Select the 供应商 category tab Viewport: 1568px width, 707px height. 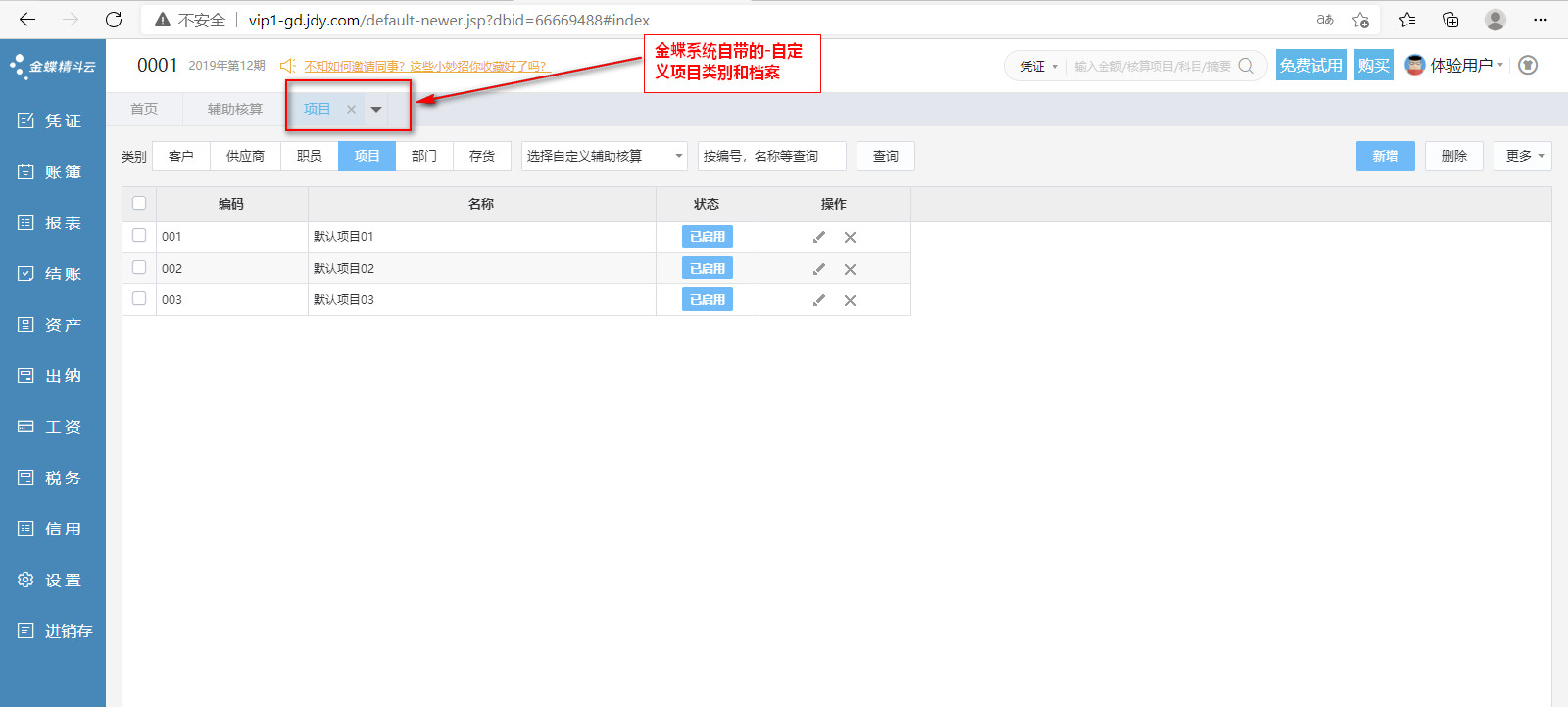(x=245, y=156)
